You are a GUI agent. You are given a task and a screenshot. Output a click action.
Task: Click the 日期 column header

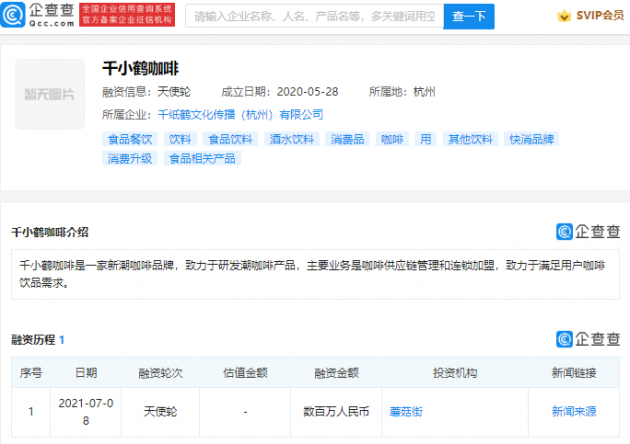86,373
